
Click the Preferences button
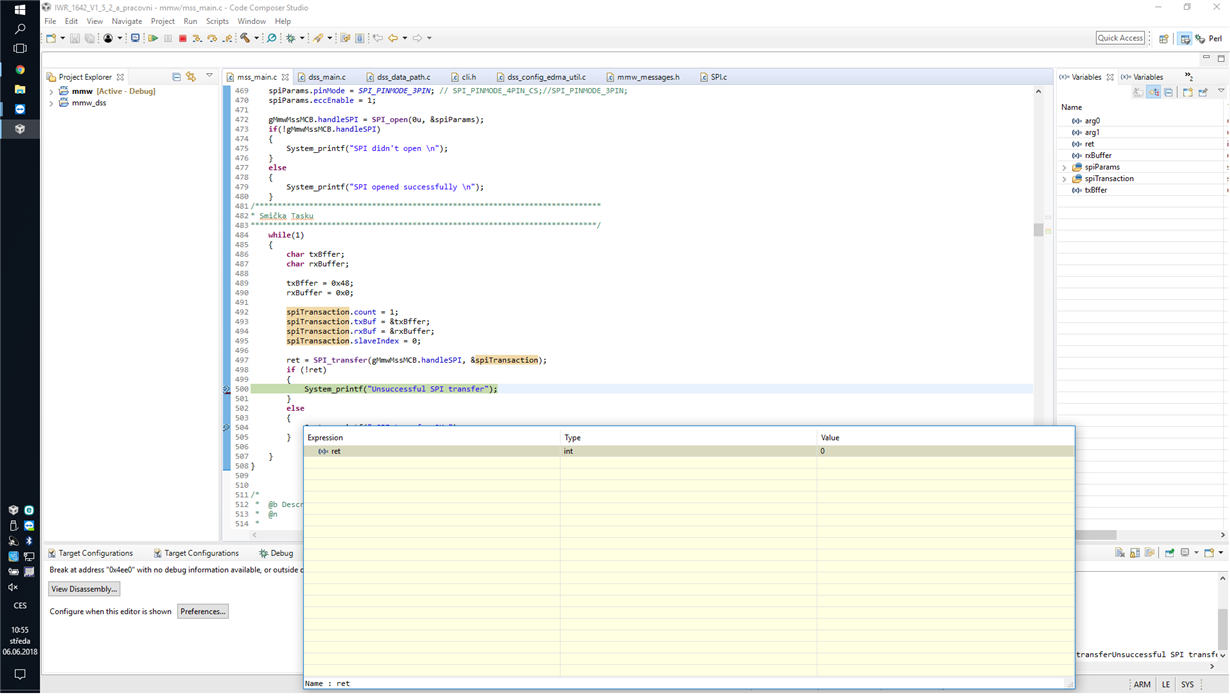tap(202, 611)
